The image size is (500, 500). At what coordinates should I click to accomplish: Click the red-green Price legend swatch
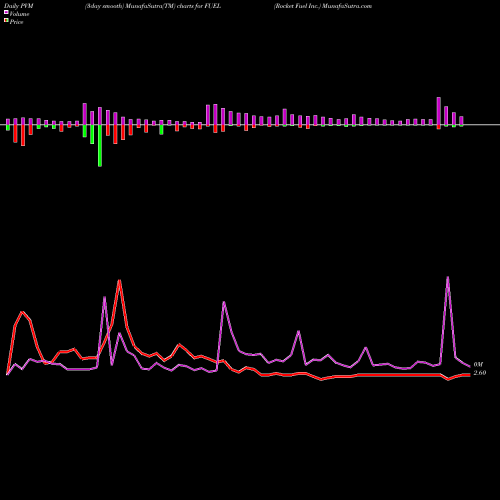click(6, 21)
